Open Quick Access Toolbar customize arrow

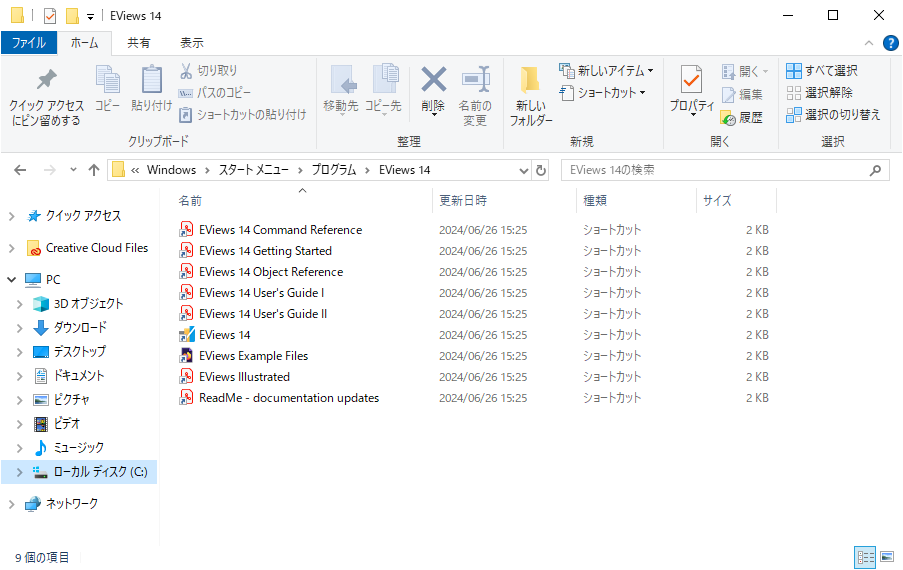pyautogui.click(x=90, y=17)
